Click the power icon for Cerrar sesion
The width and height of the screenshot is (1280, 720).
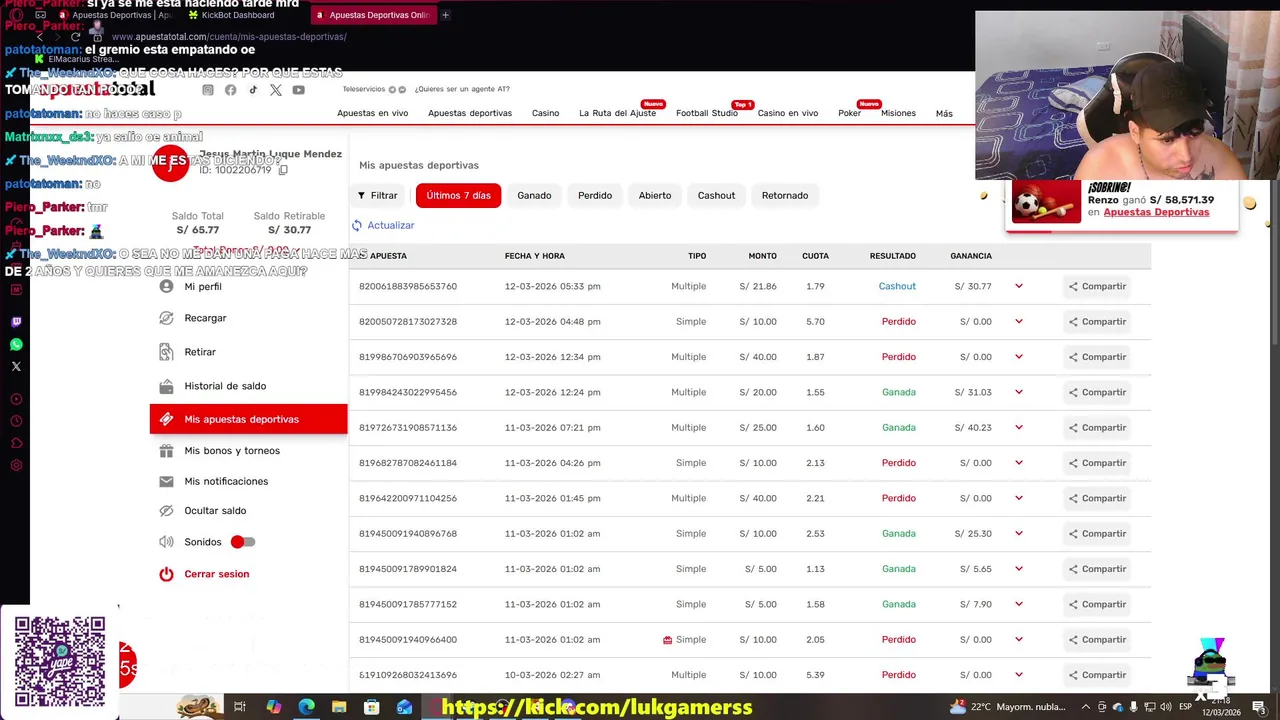tap(166, 574)
